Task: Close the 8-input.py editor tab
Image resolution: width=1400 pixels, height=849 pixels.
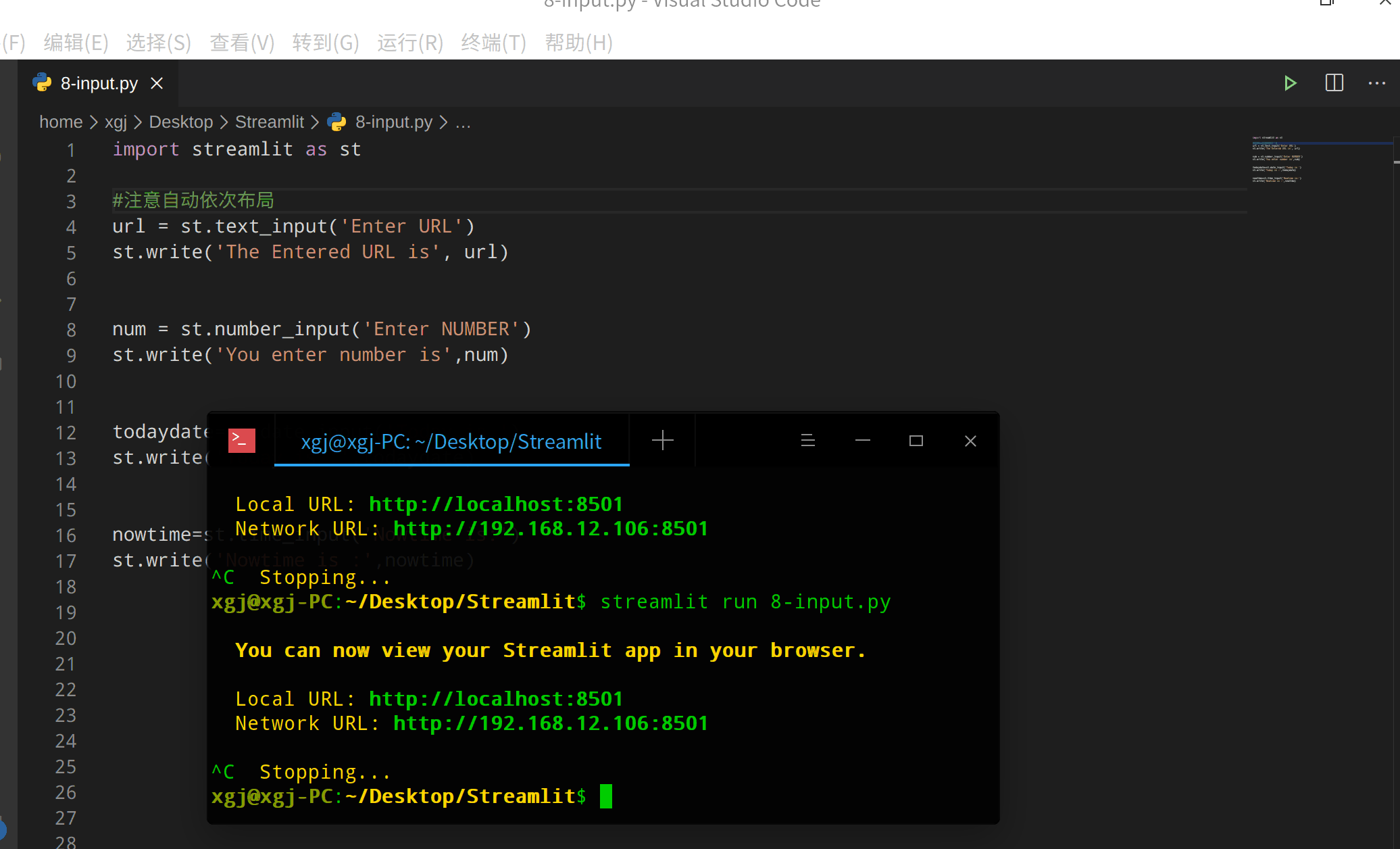Action: point(157,83)
